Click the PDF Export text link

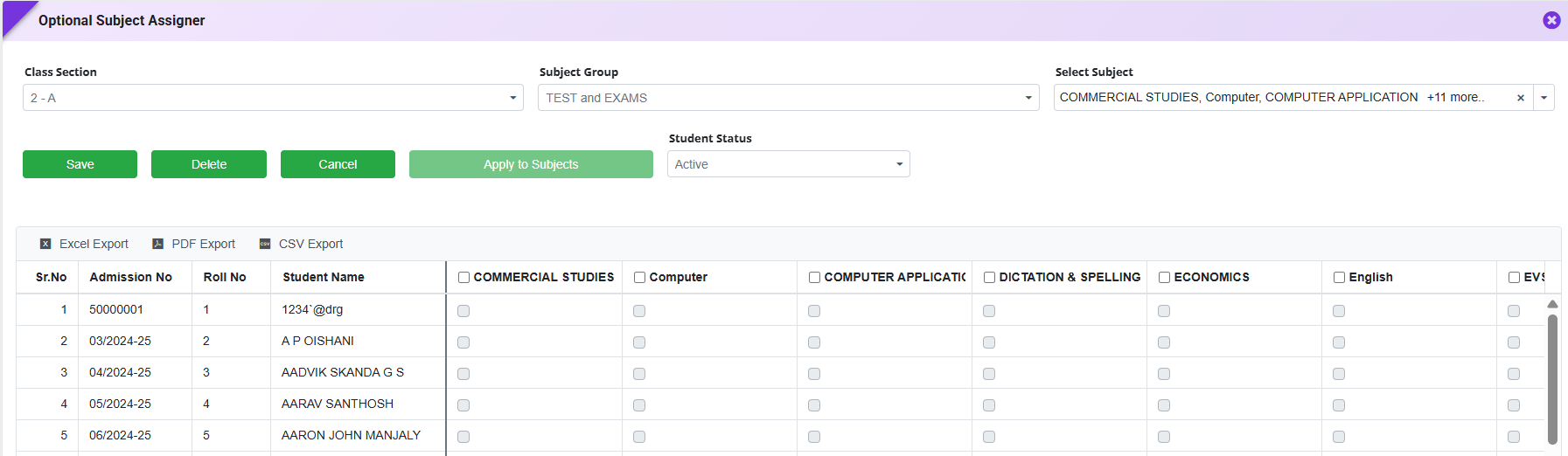pos(203,244)
